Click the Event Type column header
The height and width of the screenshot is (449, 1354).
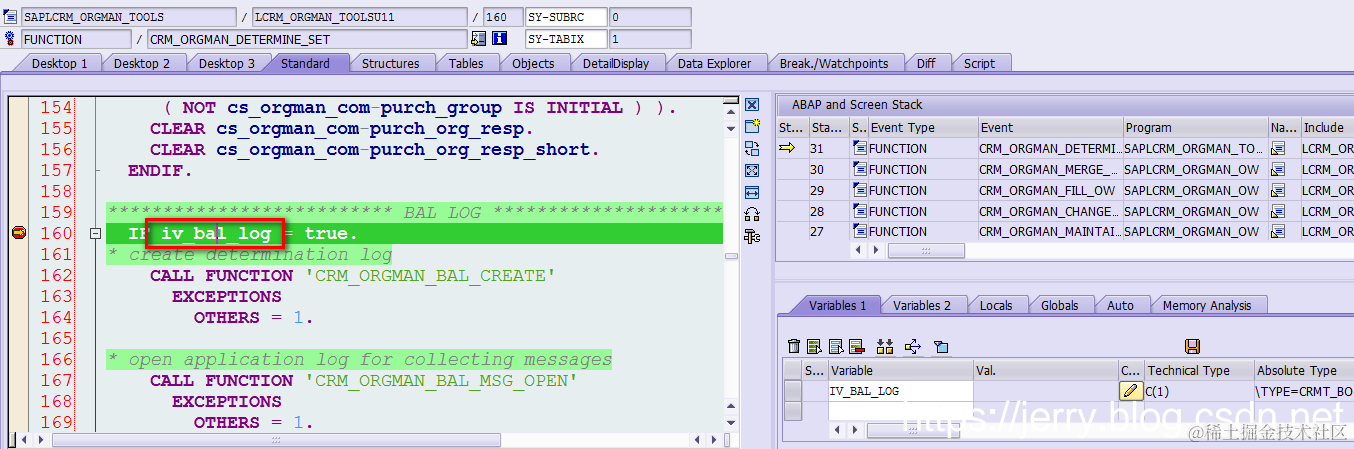pyautogui.click(x=922, y=127)
